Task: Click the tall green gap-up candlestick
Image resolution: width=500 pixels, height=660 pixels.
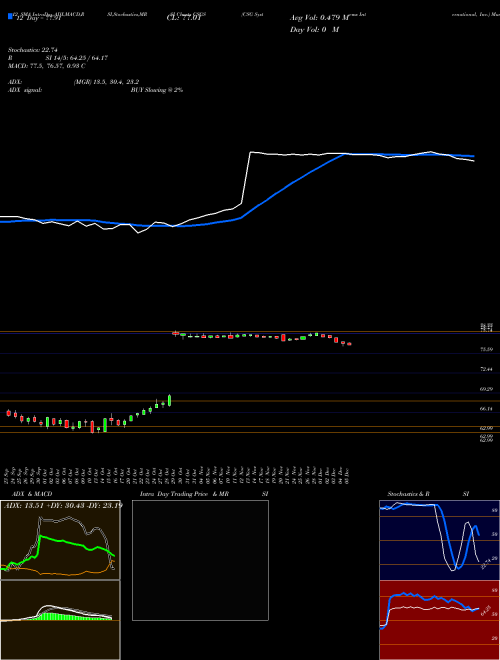Action: pyautogui.click(x=170, y=400)
